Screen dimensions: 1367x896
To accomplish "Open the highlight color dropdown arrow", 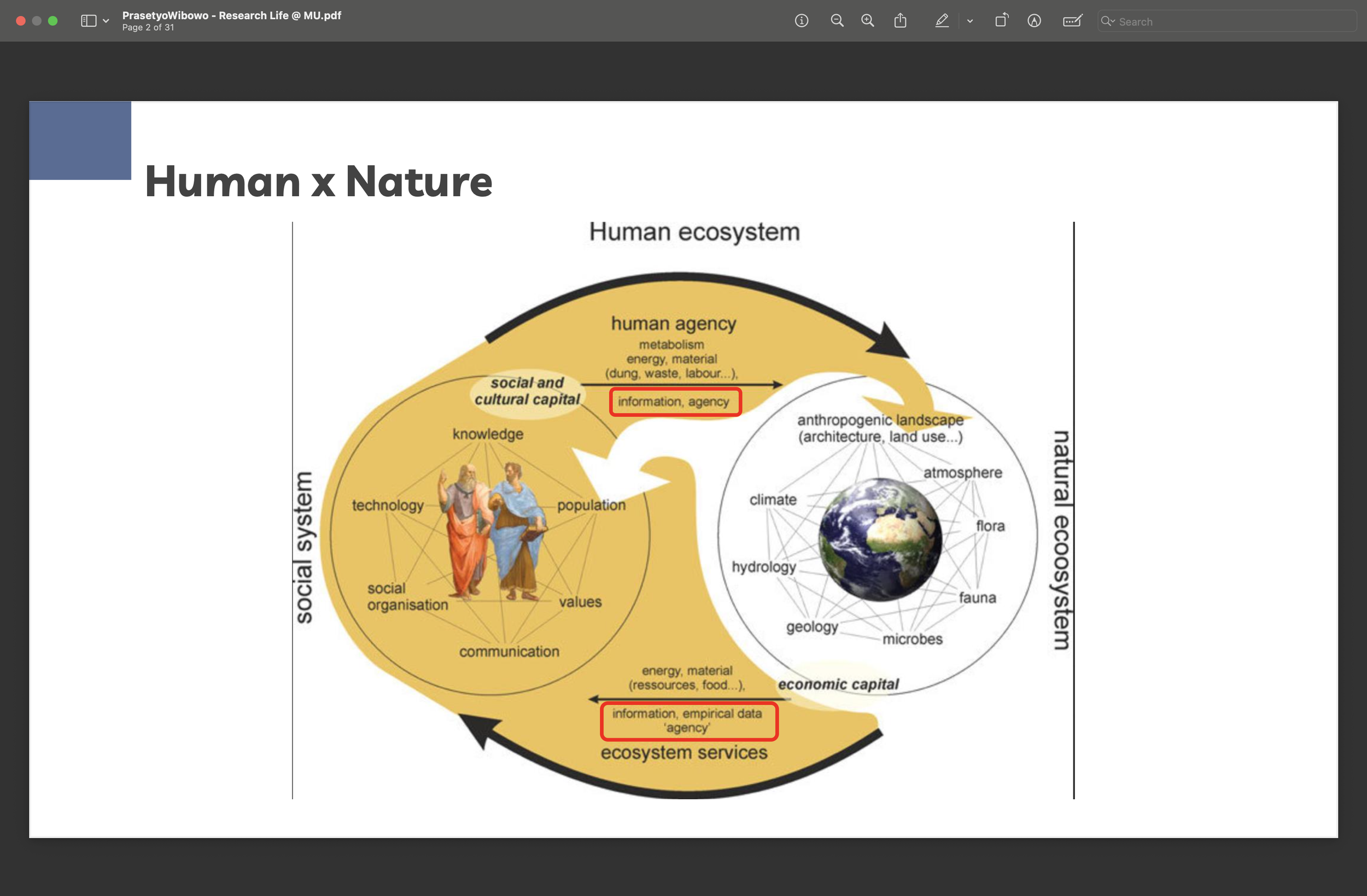I will [x=969, y=21].
